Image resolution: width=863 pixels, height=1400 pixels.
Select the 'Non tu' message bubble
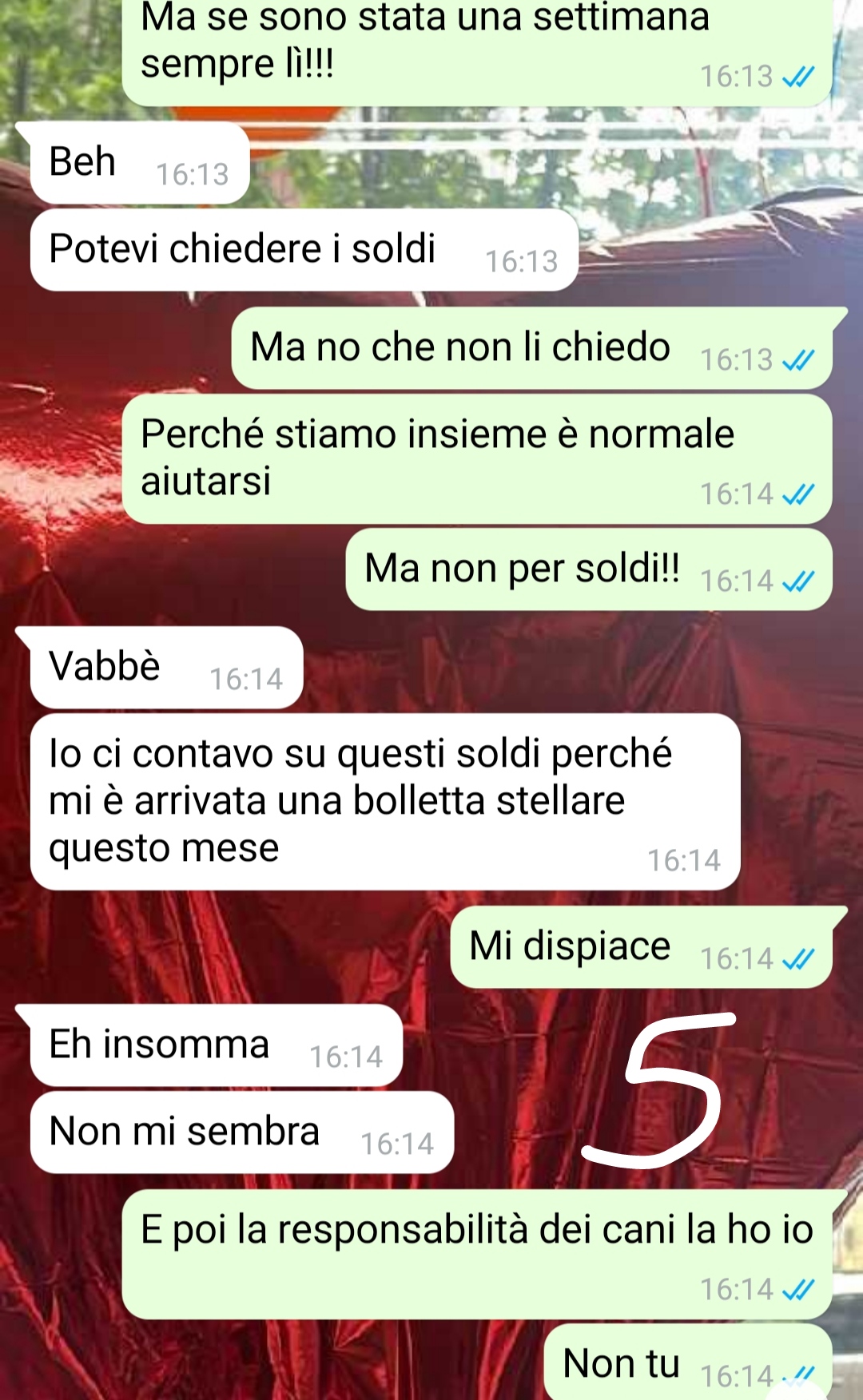688,1362
